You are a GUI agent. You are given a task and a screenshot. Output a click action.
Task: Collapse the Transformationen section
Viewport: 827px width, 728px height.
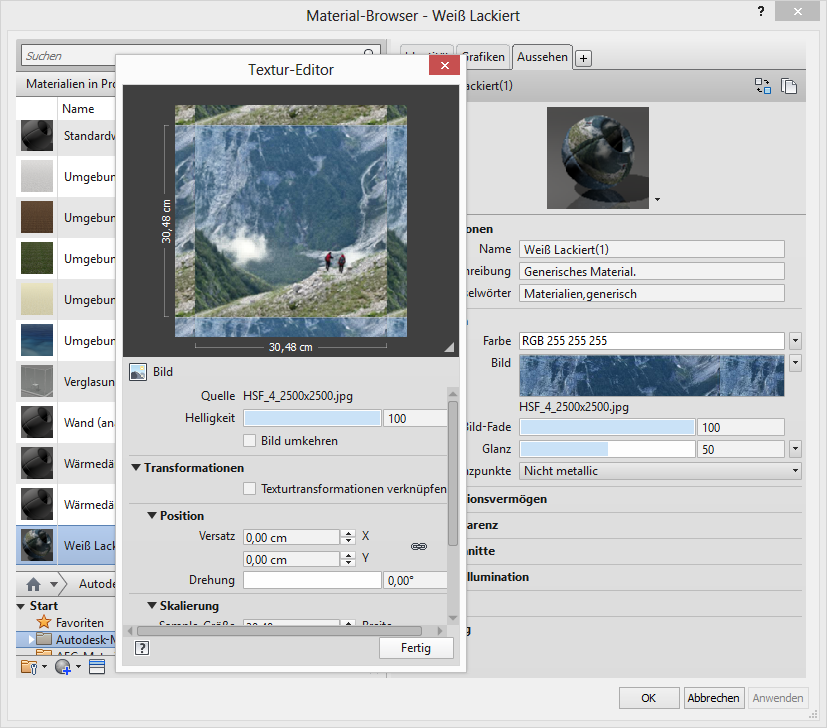pyautogui.click(x=136, y=467)
